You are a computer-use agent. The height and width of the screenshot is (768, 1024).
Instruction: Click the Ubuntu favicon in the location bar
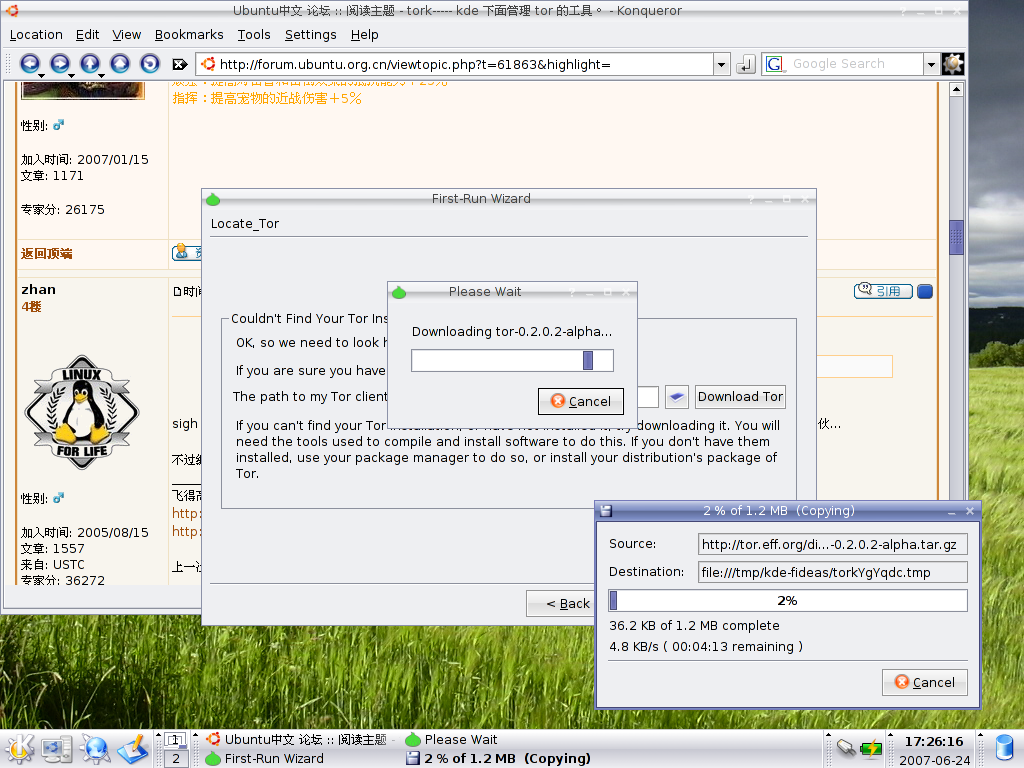tap(208, 64)
